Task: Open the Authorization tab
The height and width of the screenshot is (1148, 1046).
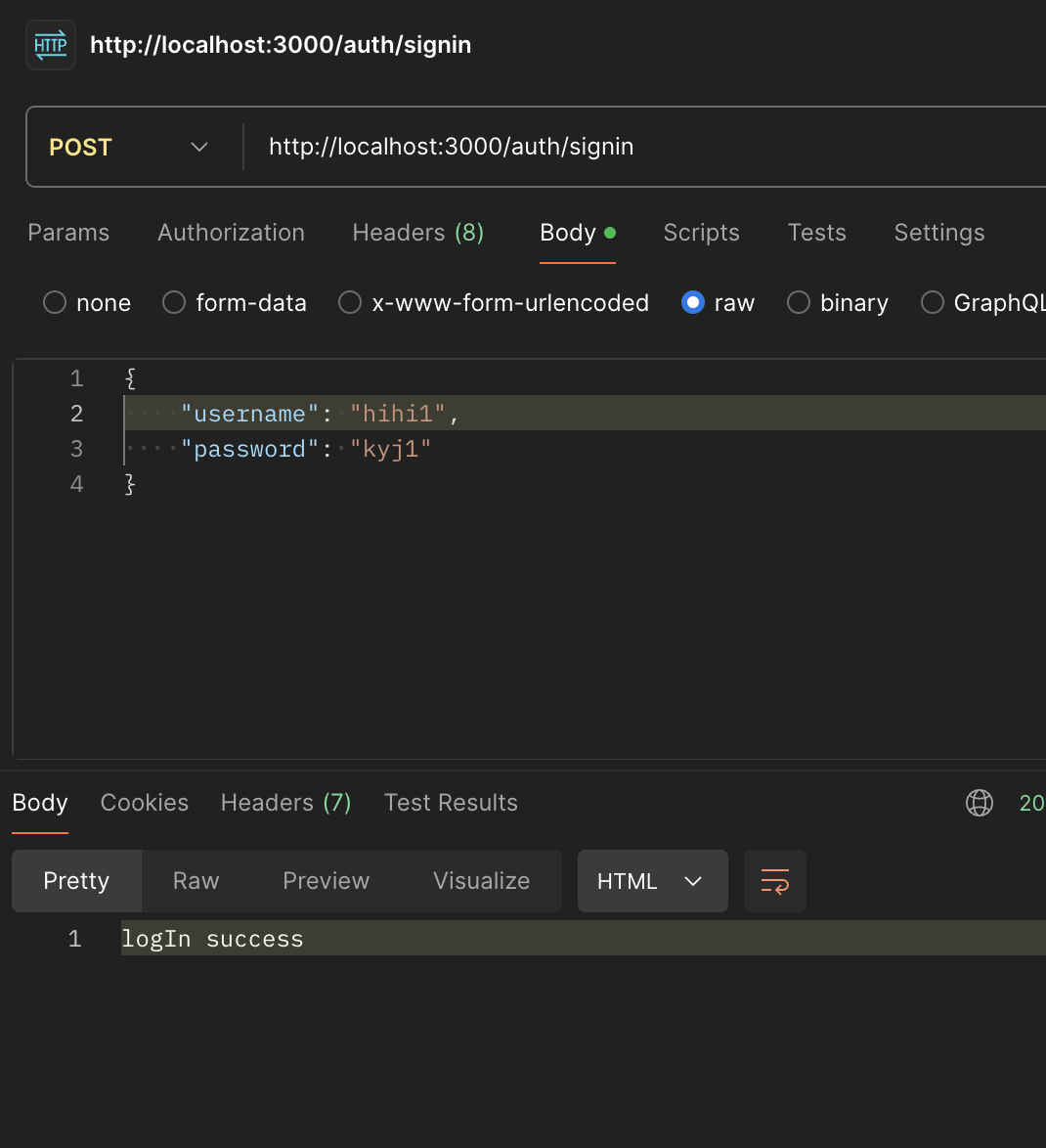Action: 232,233
